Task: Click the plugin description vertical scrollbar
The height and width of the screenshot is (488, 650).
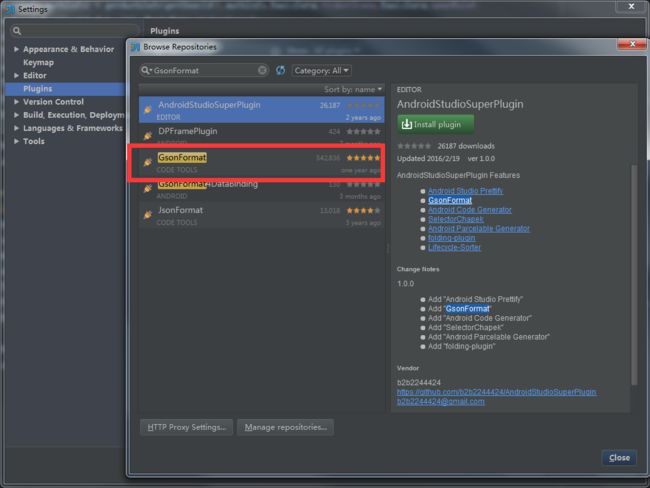Action: (633, 275)
